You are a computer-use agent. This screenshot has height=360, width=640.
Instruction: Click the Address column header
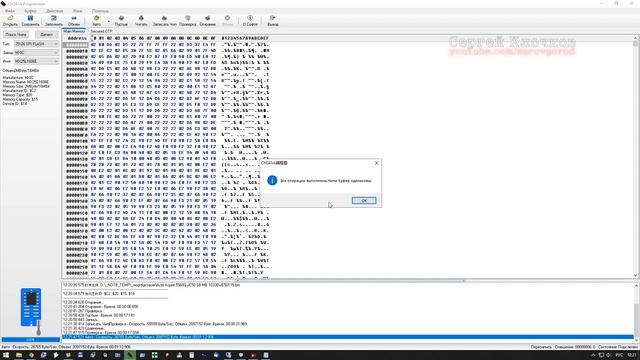point(77,38)
